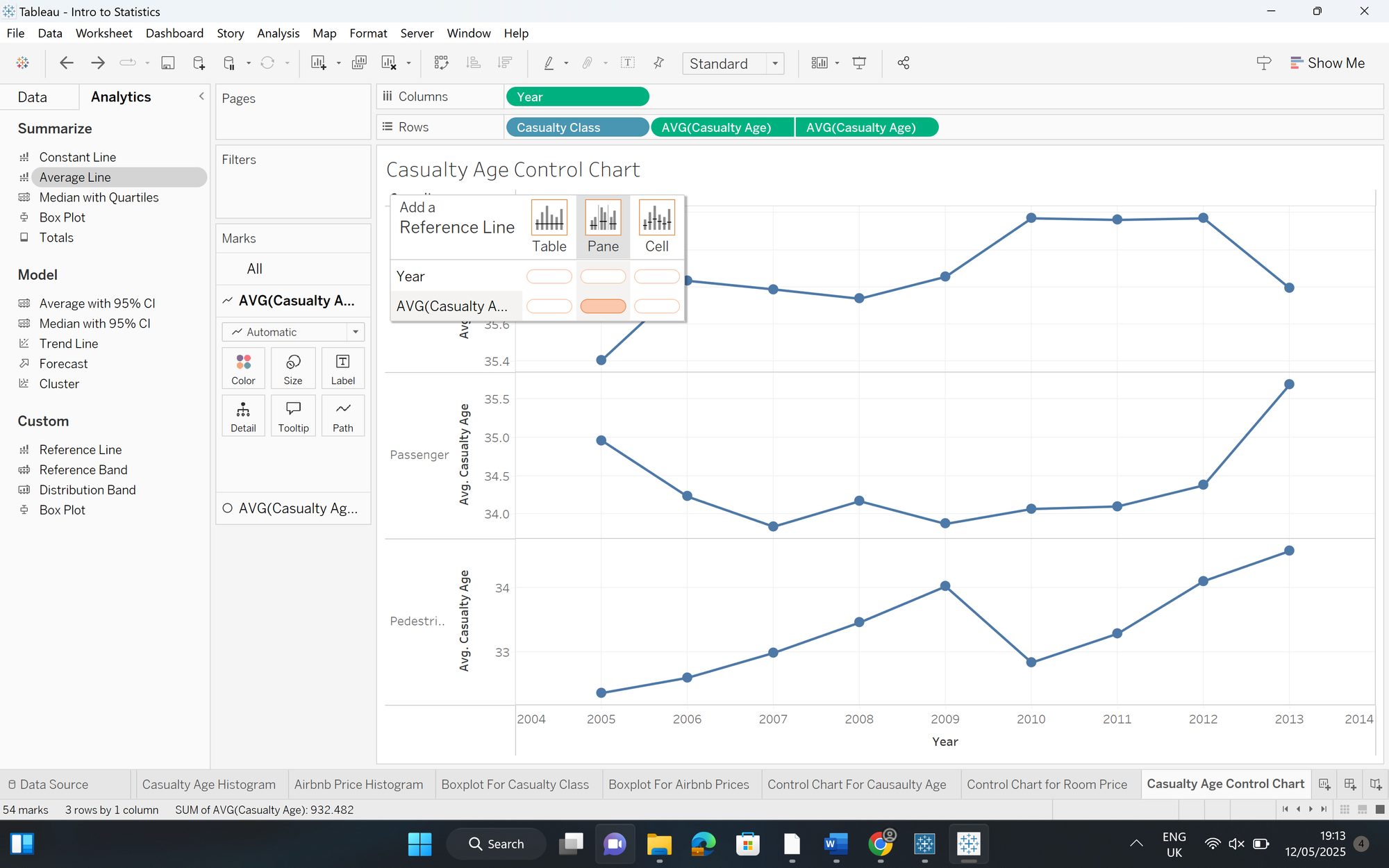
Task: Click highlighted AVG(Casualty Age) Pane drop target
Action: coord(603,306)
